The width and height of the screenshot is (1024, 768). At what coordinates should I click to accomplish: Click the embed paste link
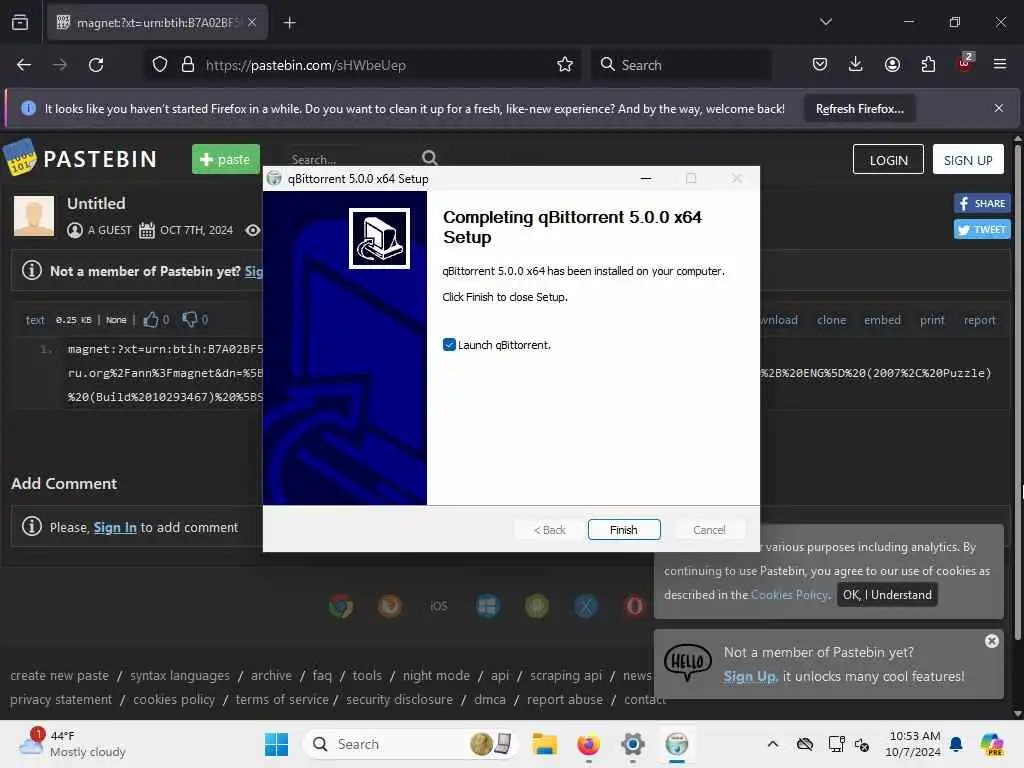click(882, 320)
